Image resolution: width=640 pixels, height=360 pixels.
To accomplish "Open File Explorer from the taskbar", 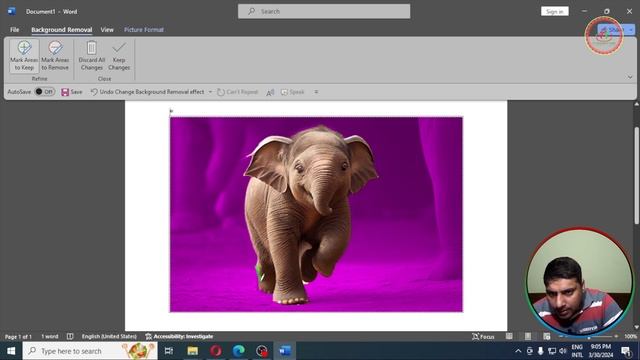I will coord(193,351).
